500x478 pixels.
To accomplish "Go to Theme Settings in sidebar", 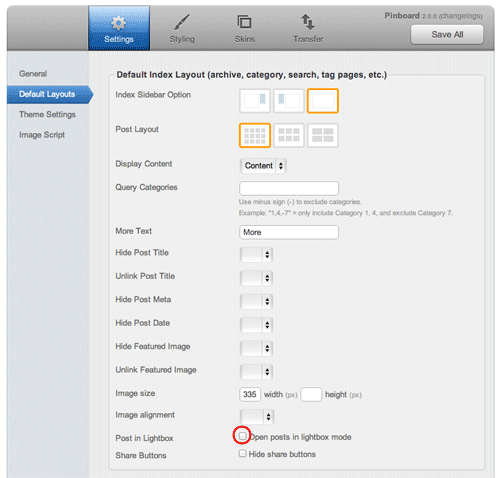I will click(47, 114).
